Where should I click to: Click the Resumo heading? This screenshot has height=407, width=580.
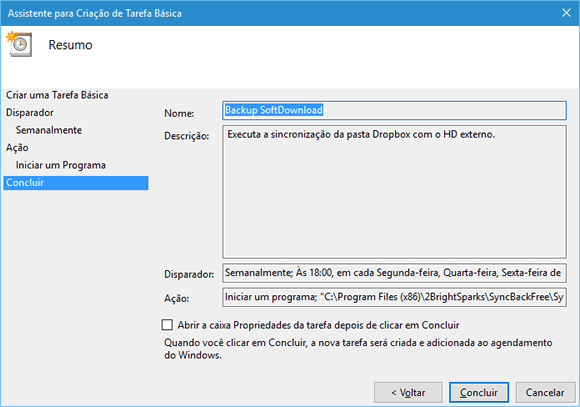[70, 45]
